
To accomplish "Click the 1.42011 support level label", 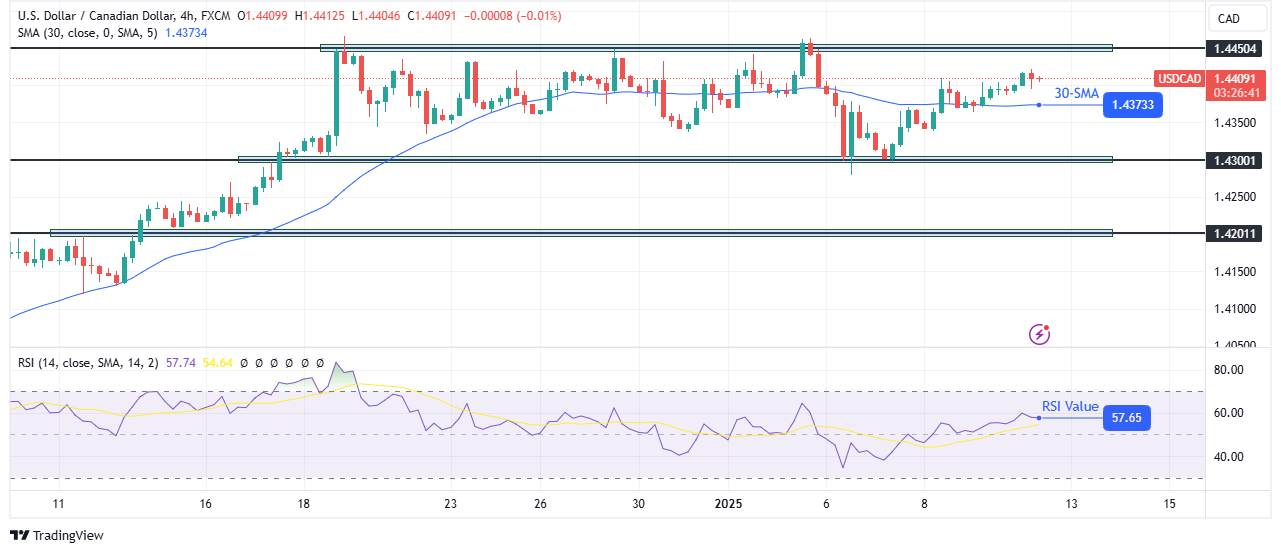I will (1237, 233).
